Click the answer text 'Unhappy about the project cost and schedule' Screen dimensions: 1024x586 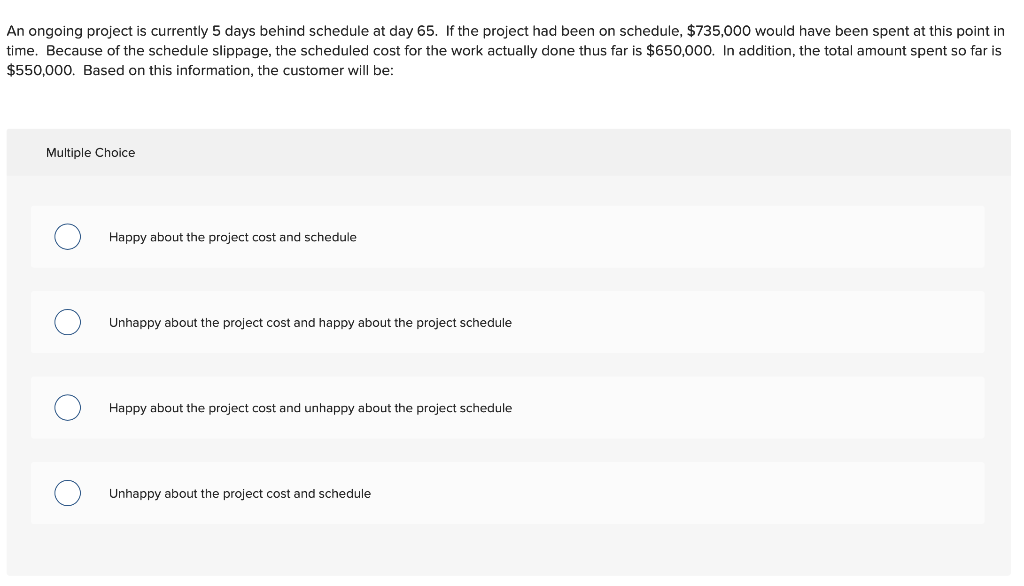(x=240, y=493)
